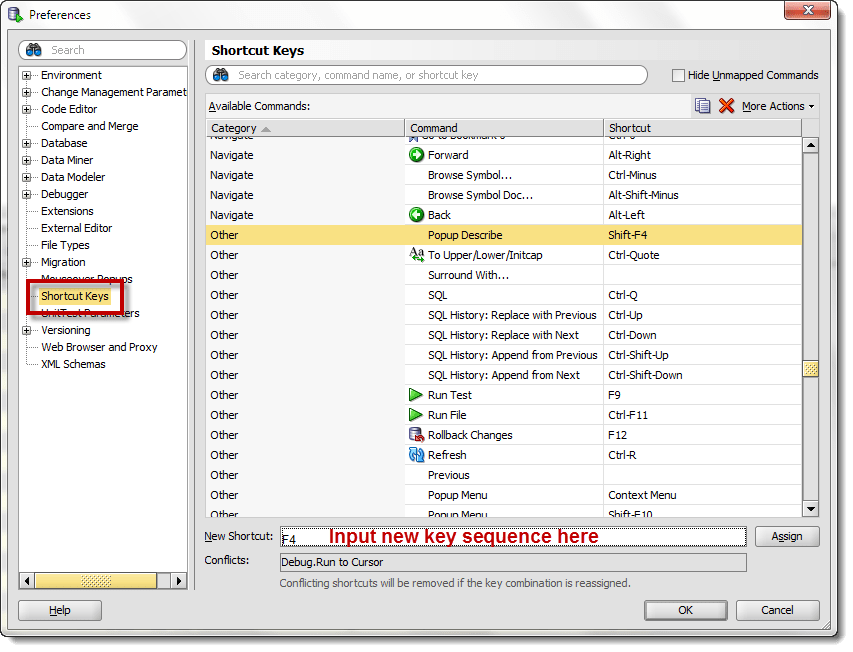Screen dimensions: 853x652
Task: Click the Refresh blue arrows icon
Action: [416, 455]
